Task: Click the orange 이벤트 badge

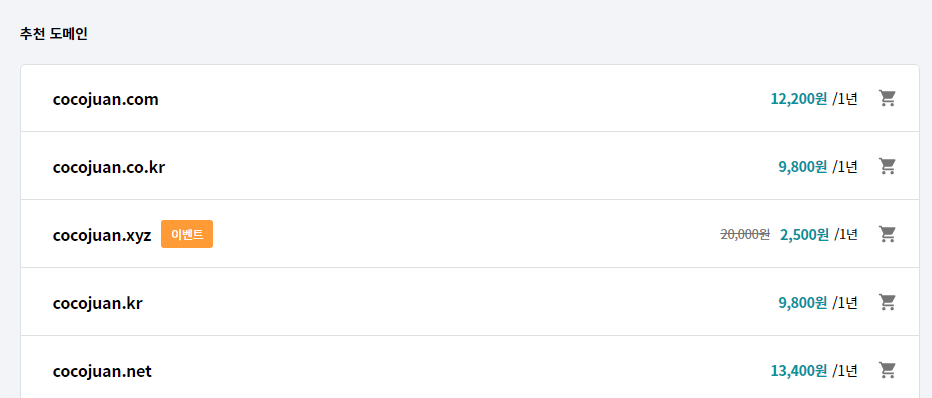Action: click(x=187, y=234)
